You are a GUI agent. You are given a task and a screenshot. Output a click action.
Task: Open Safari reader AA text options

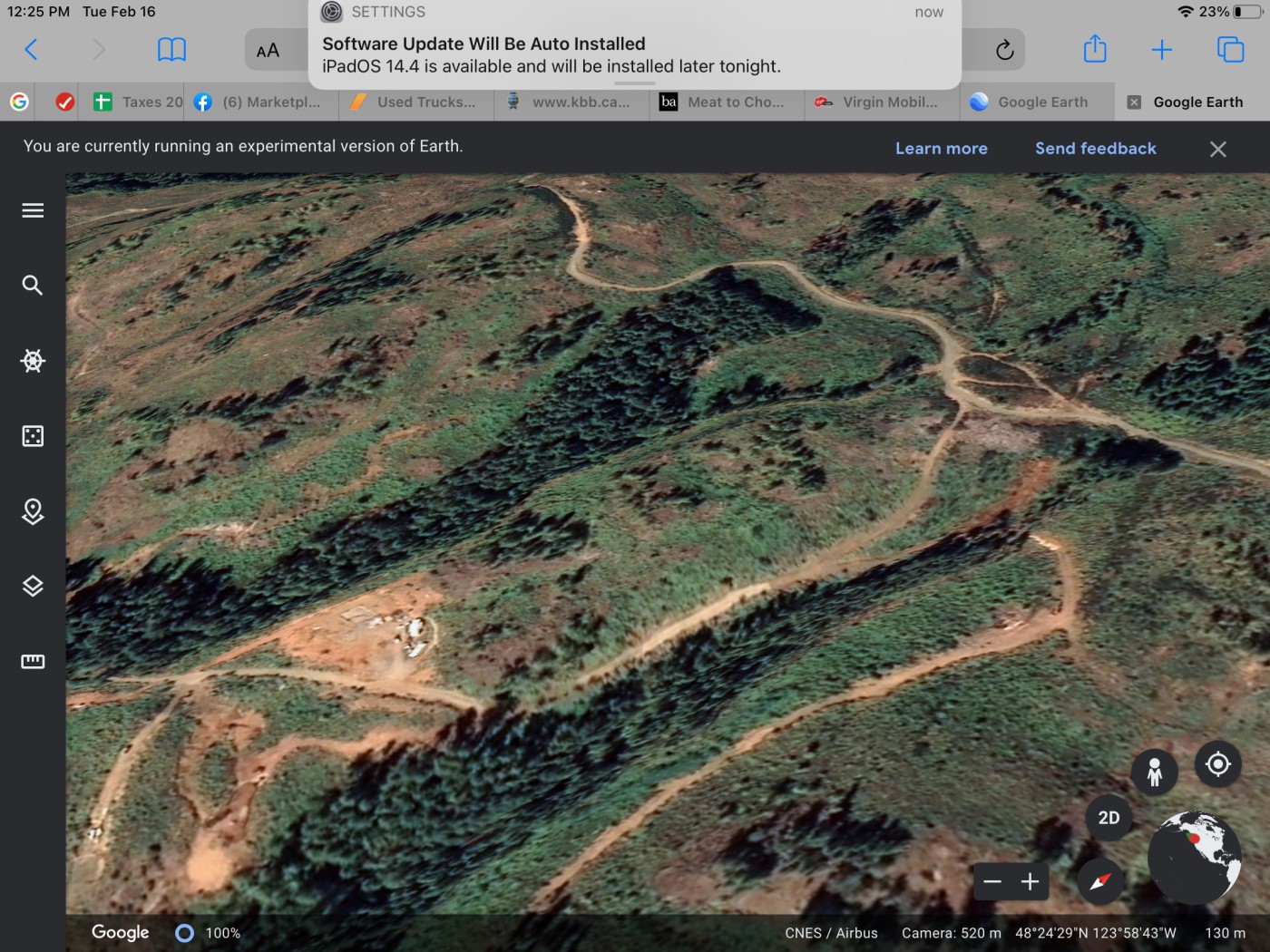tap(268, 51)
